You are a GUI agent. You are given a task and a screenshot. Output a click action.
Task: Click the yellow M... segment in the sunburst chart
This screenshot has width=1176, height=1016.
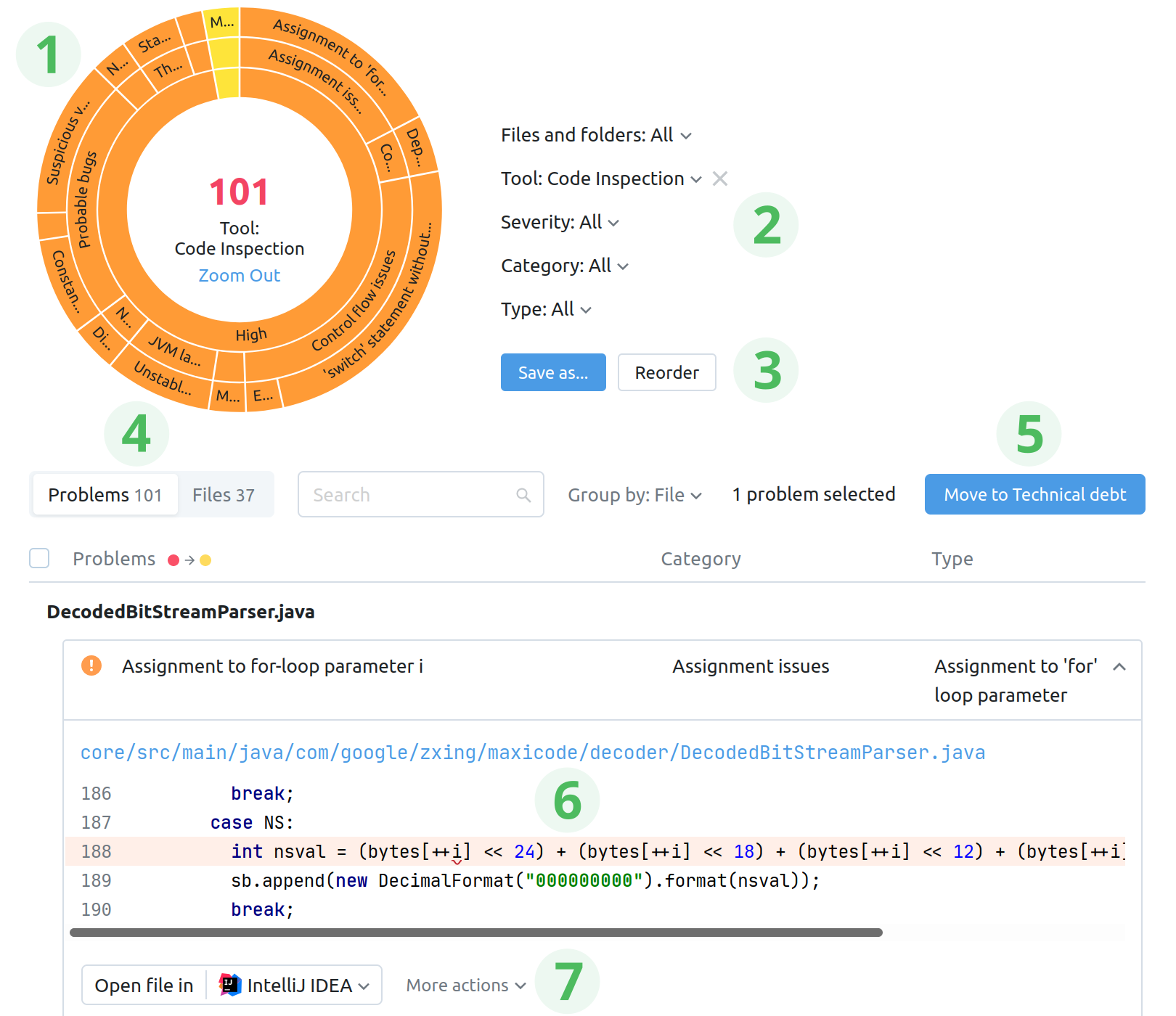click(x=222, y=22)
